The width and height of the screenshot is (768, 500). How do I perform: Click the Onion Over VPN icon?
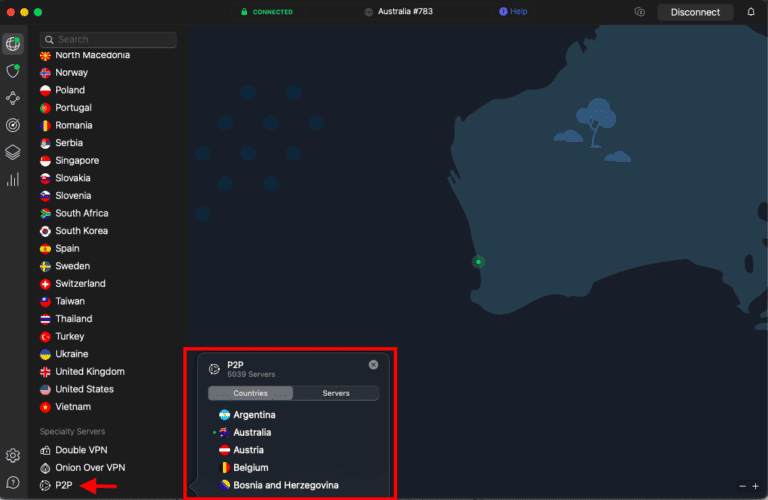pyautogui.click(x=45, y=468)
